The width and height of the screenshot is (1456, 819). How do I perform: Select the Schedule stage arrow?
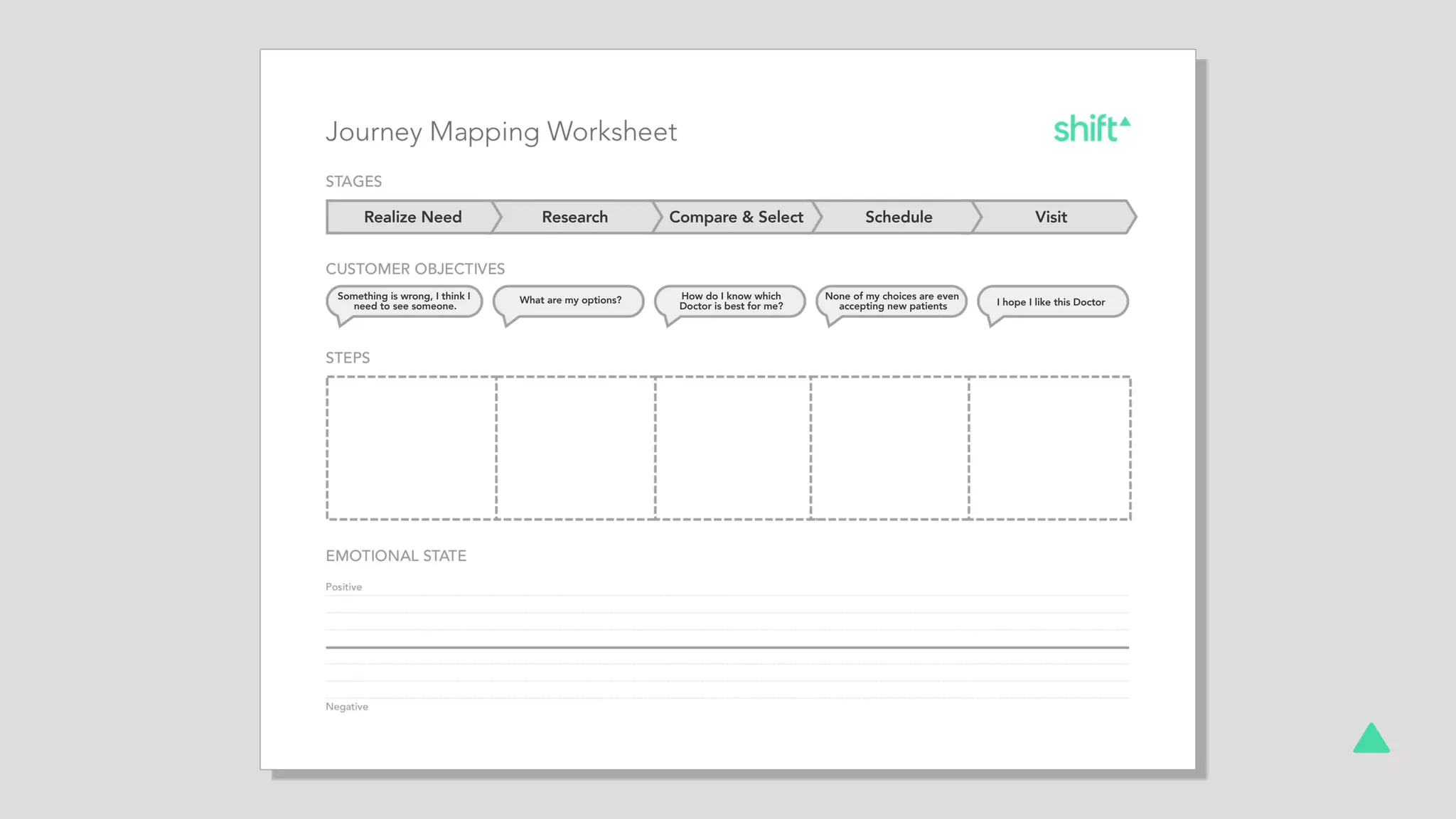coord(898,217)
